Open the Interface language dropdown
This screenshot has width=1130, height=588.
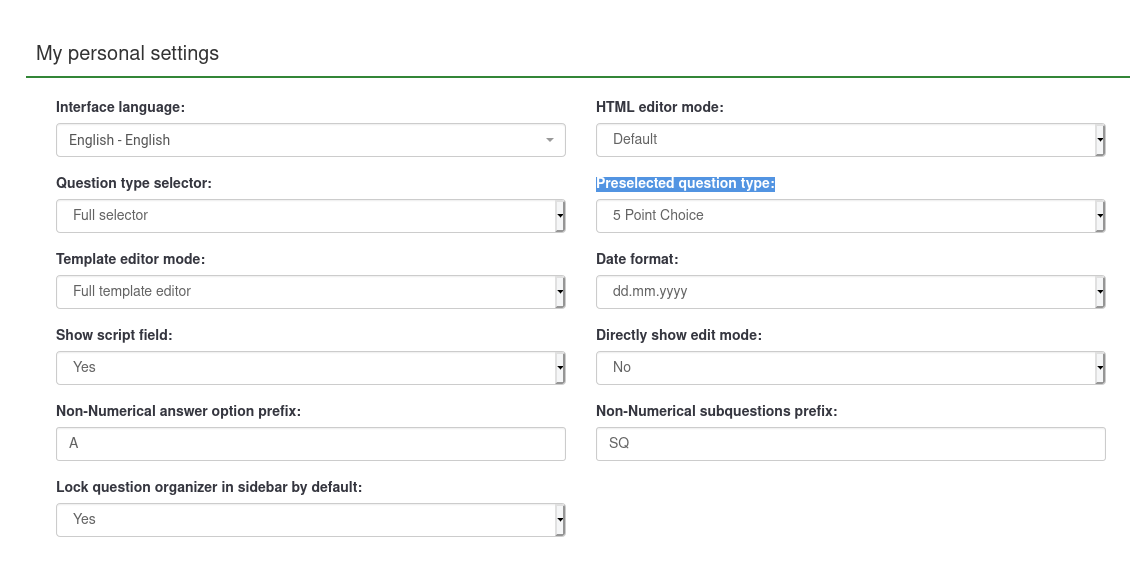coord(310,140)
